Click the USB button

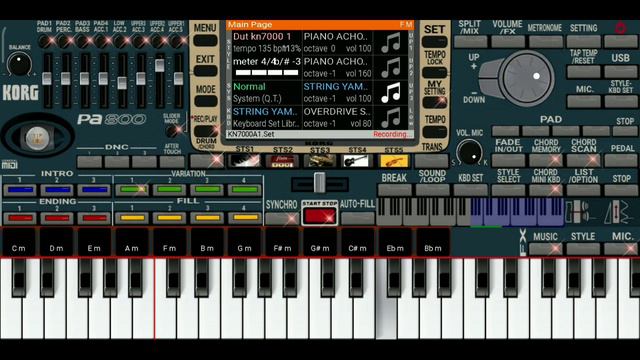point(621,71)
